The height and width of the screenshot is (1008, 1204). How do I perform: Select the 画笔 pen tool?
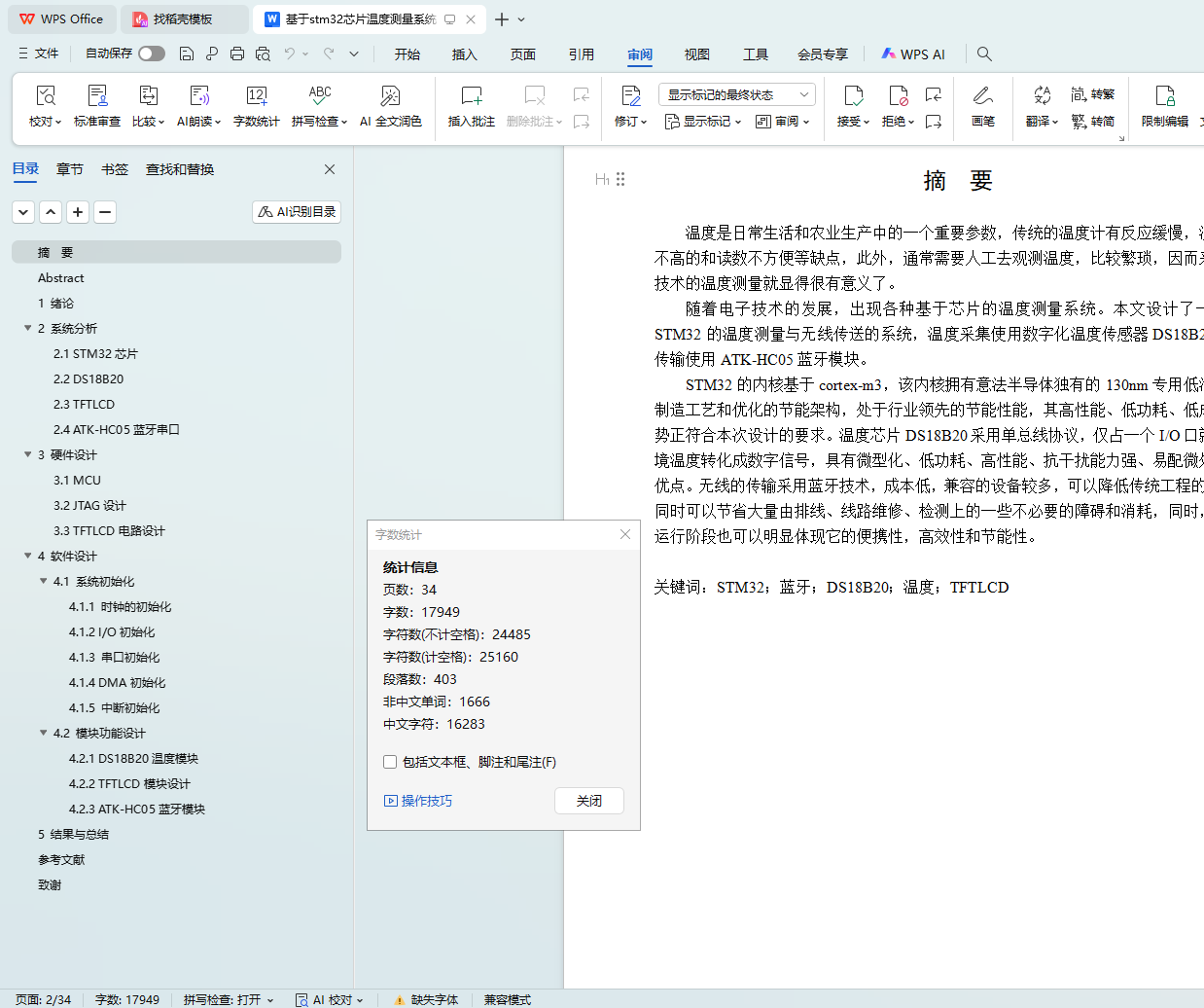pos(982,105)
